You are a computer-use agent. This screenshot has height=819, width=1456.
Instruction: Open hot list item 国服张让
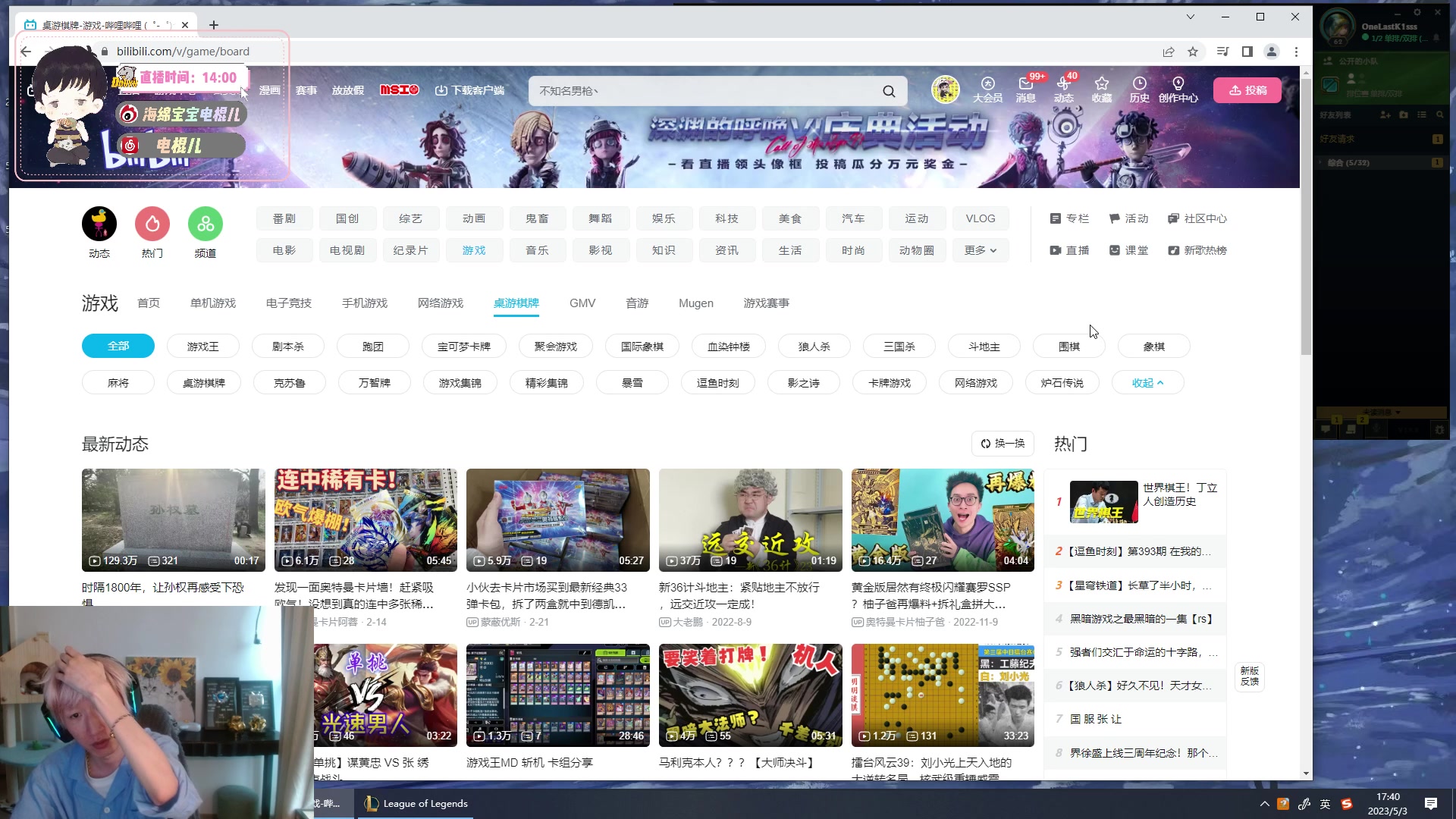(1135, 719)
